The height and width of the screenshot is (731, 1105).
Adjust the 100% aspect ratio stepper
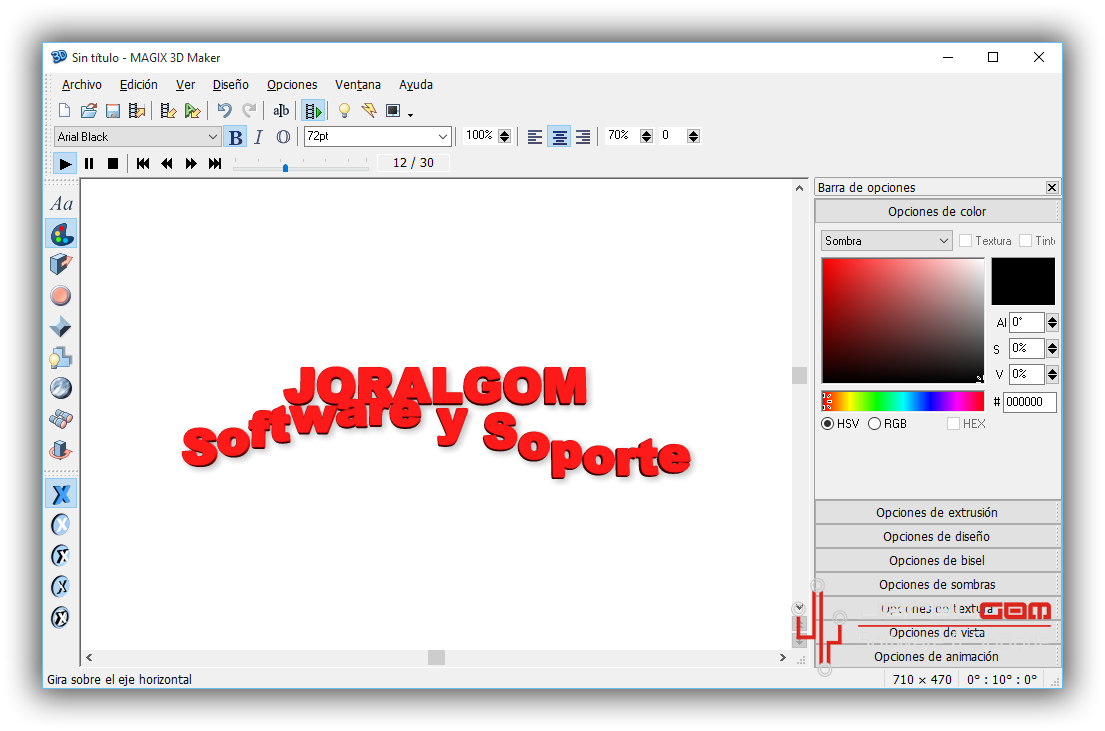505,136
